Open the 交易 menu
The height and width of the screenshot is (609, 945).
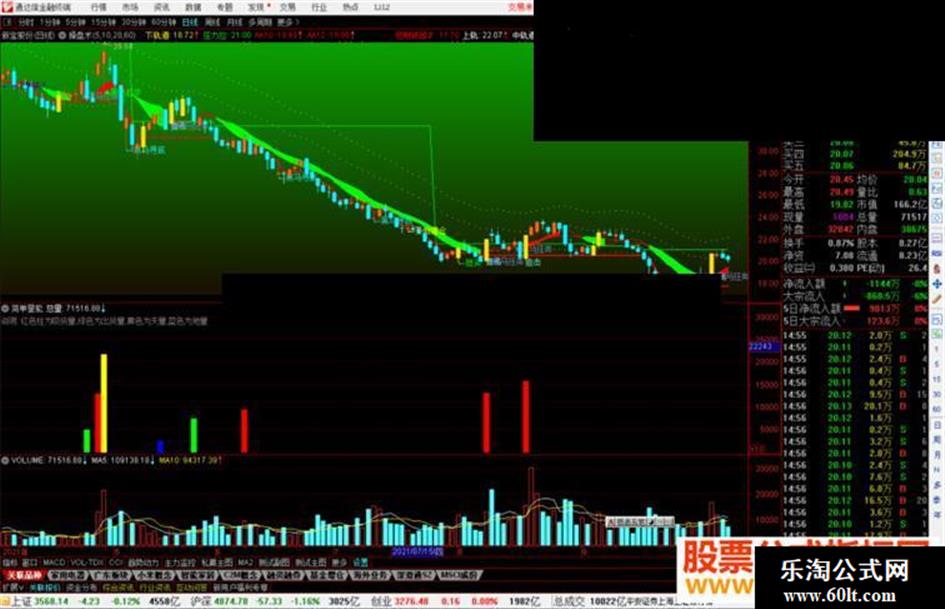click(288, 7)
